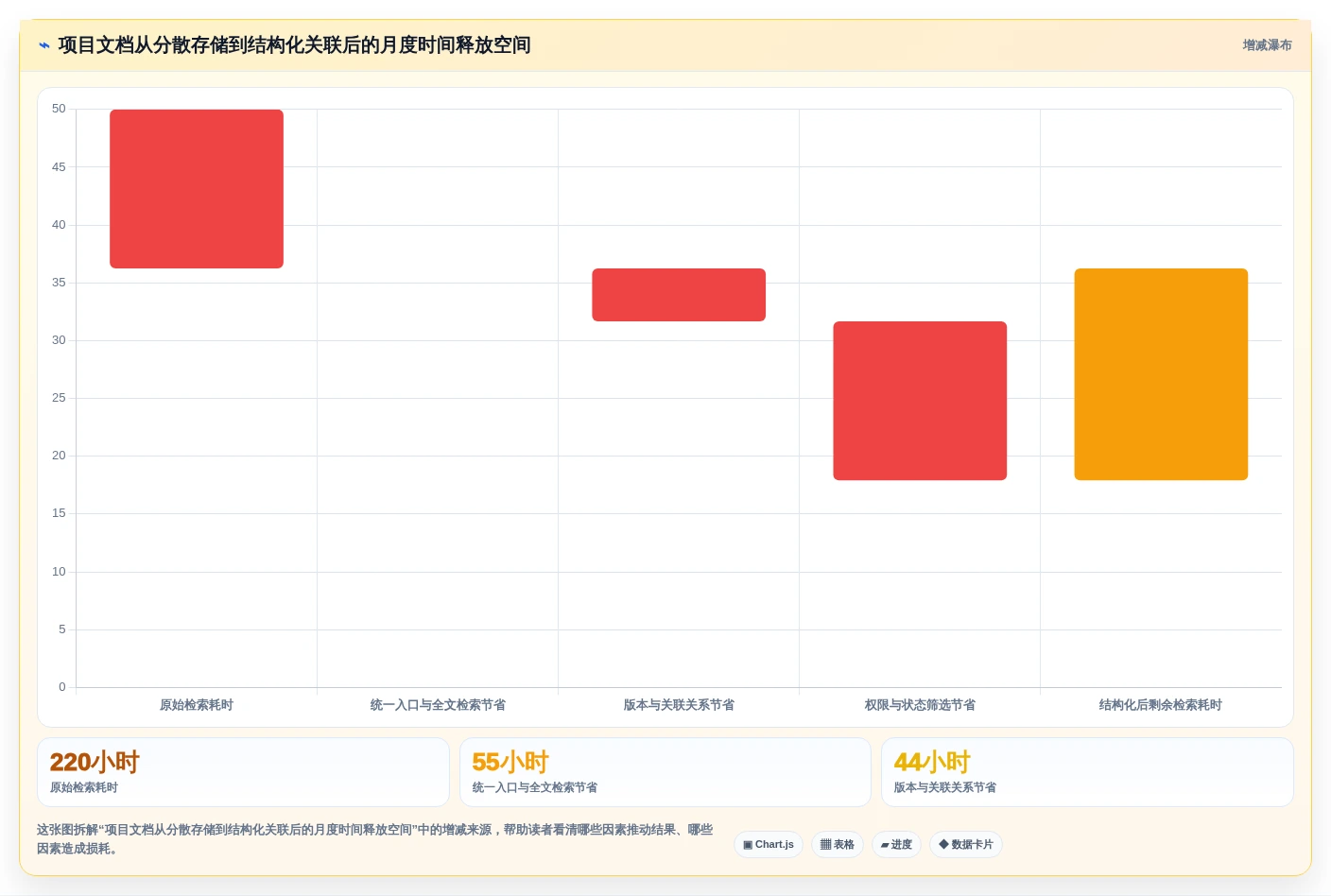
Task: Click the x-axis label 统一入口与全文检索节省
Action: [438, 705]
